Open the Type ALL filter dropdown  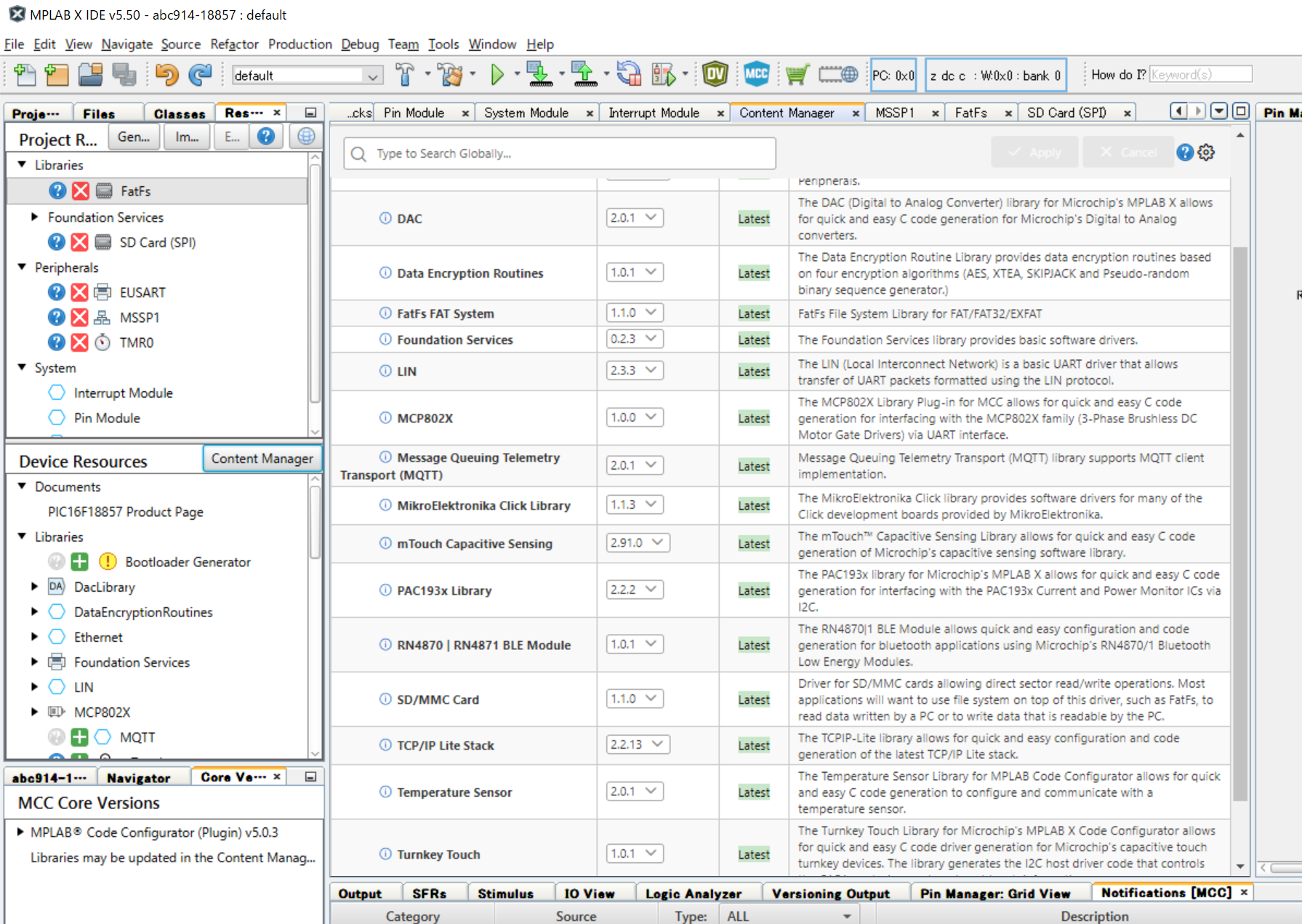[x=788, y=916]
